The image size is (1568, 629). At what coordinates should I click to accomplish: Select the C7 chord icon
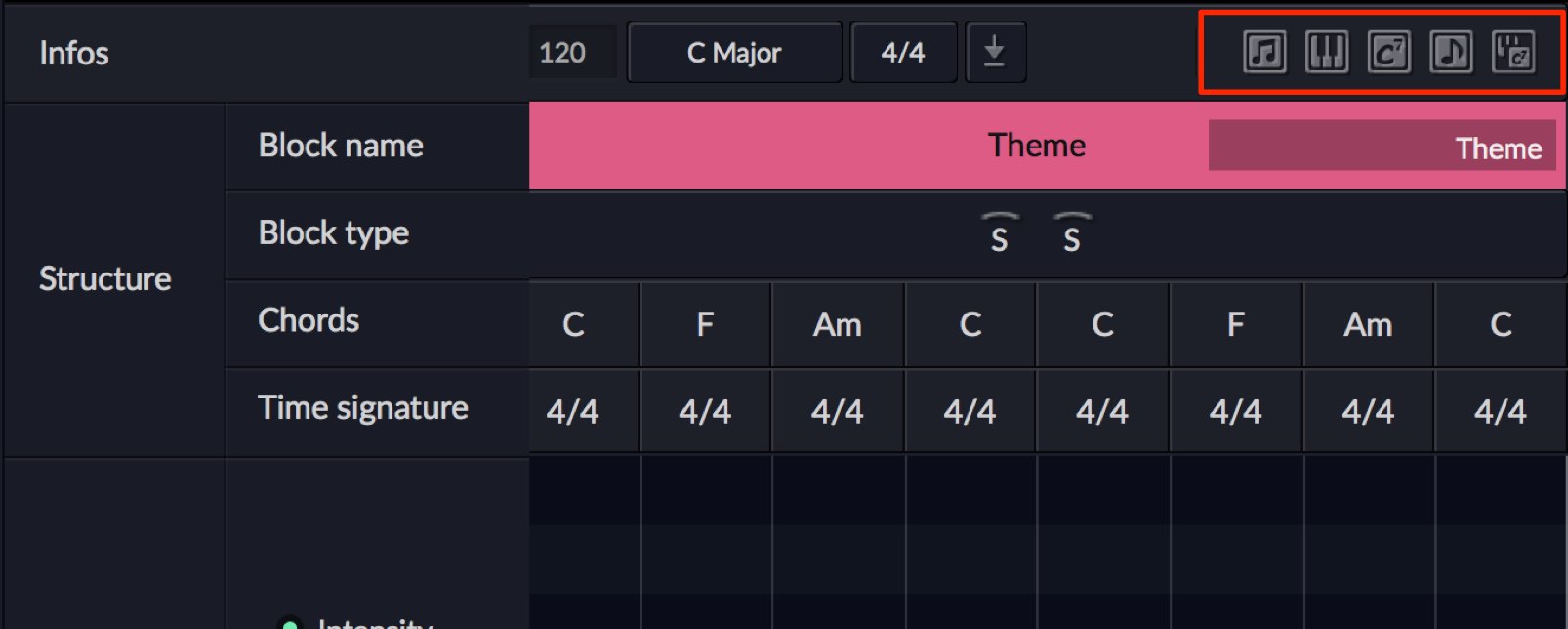(x=1389, y=53)
